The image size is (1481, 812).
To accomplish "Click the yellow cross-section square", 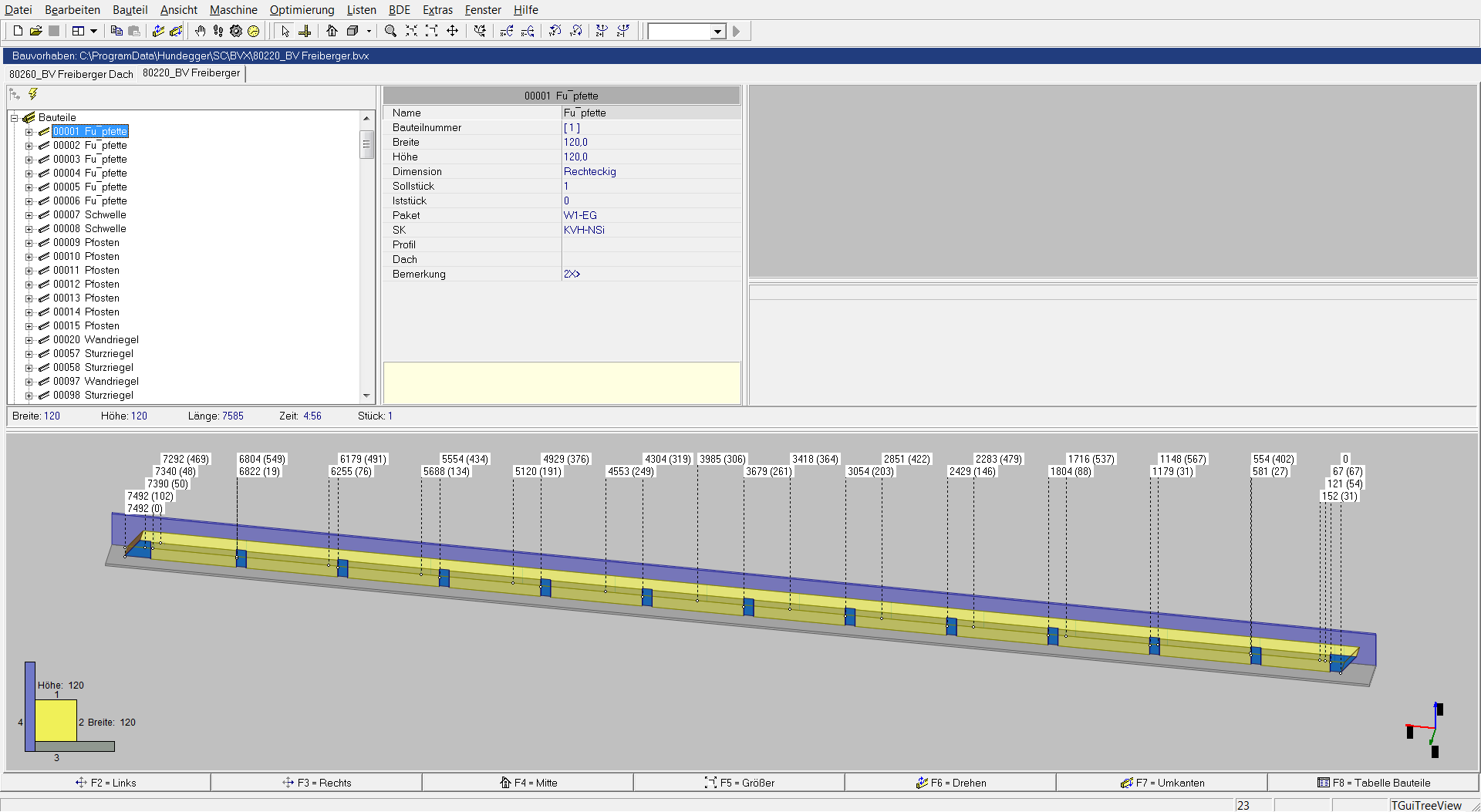I will 56,721.
